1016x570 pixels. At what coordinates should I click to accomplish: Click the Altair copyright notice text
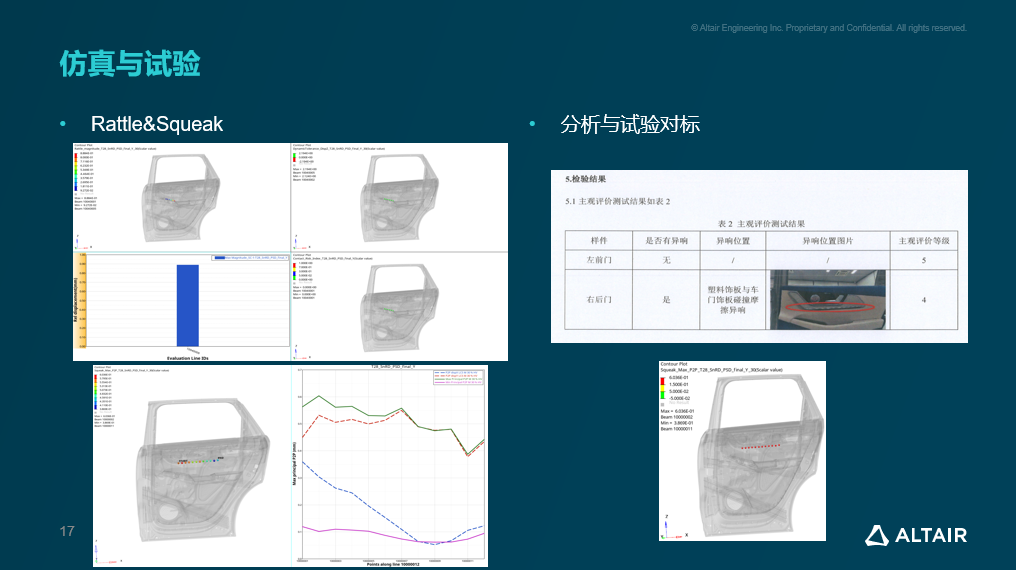[x=828, y=28]
